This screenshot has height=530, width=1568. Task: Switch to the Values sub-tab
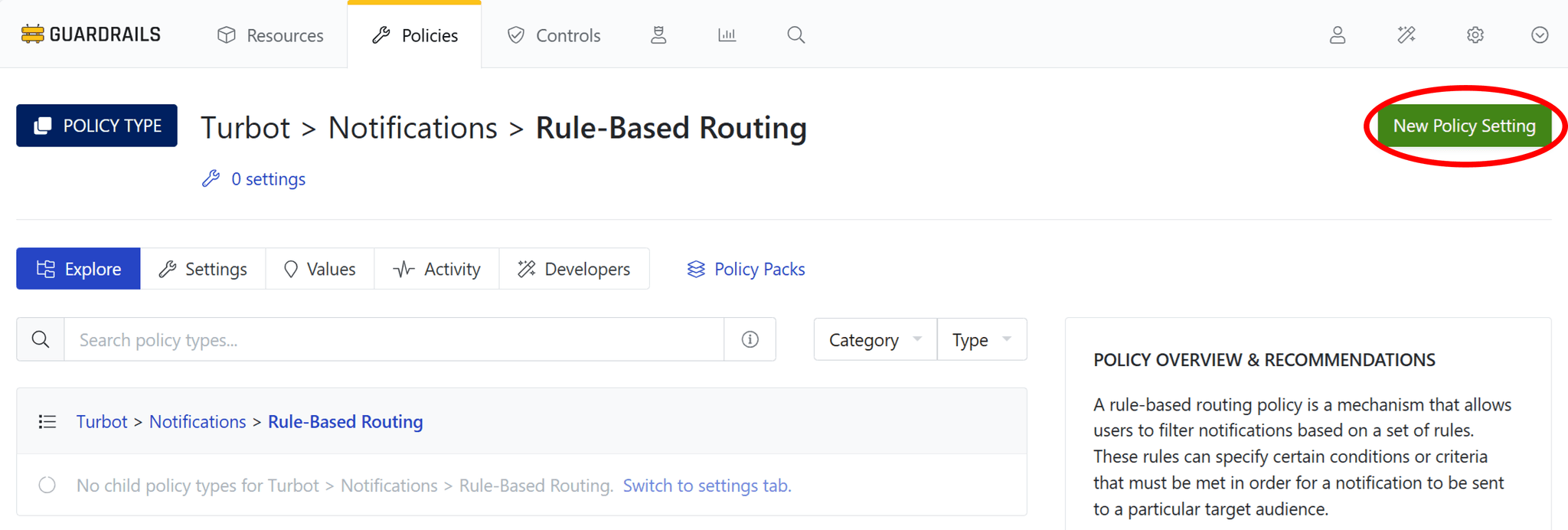click(x=319, y=269)
